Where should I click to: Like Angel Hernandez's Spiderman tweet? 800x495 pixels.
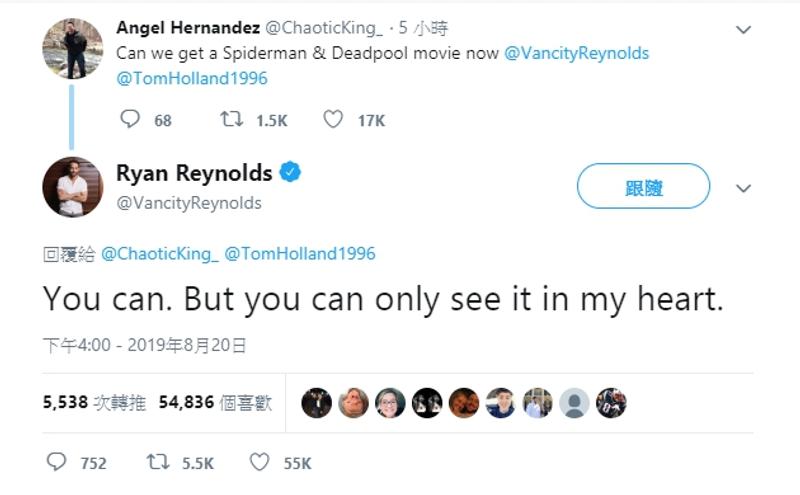(x=334, y=120)
